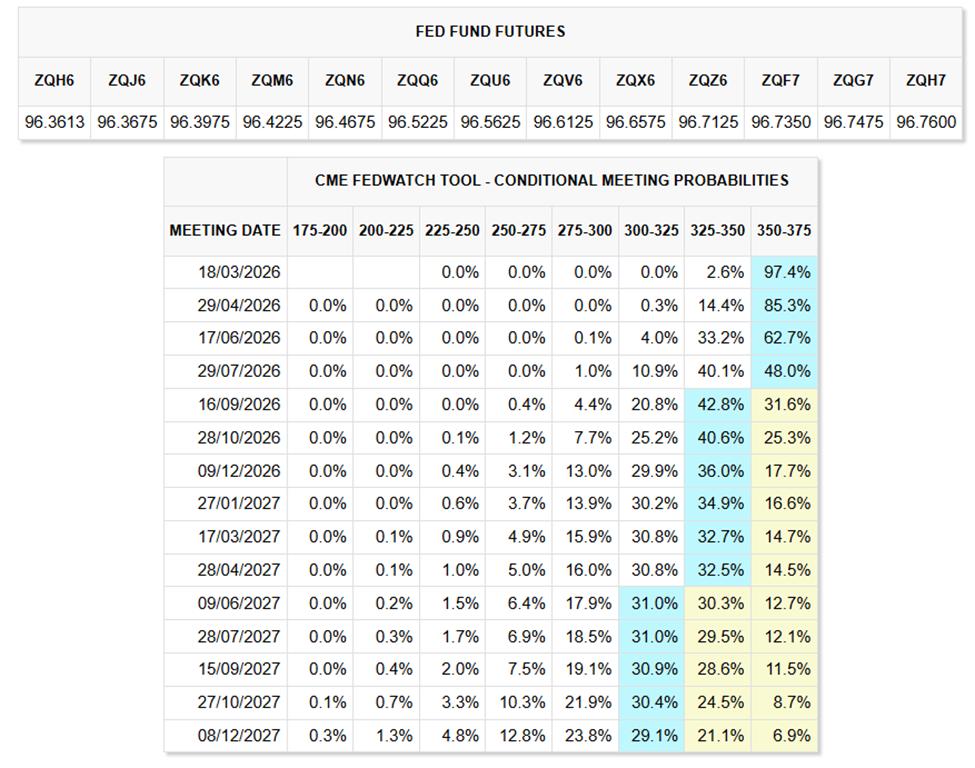Click the ZQH6 futures column header

coord(53,80)
